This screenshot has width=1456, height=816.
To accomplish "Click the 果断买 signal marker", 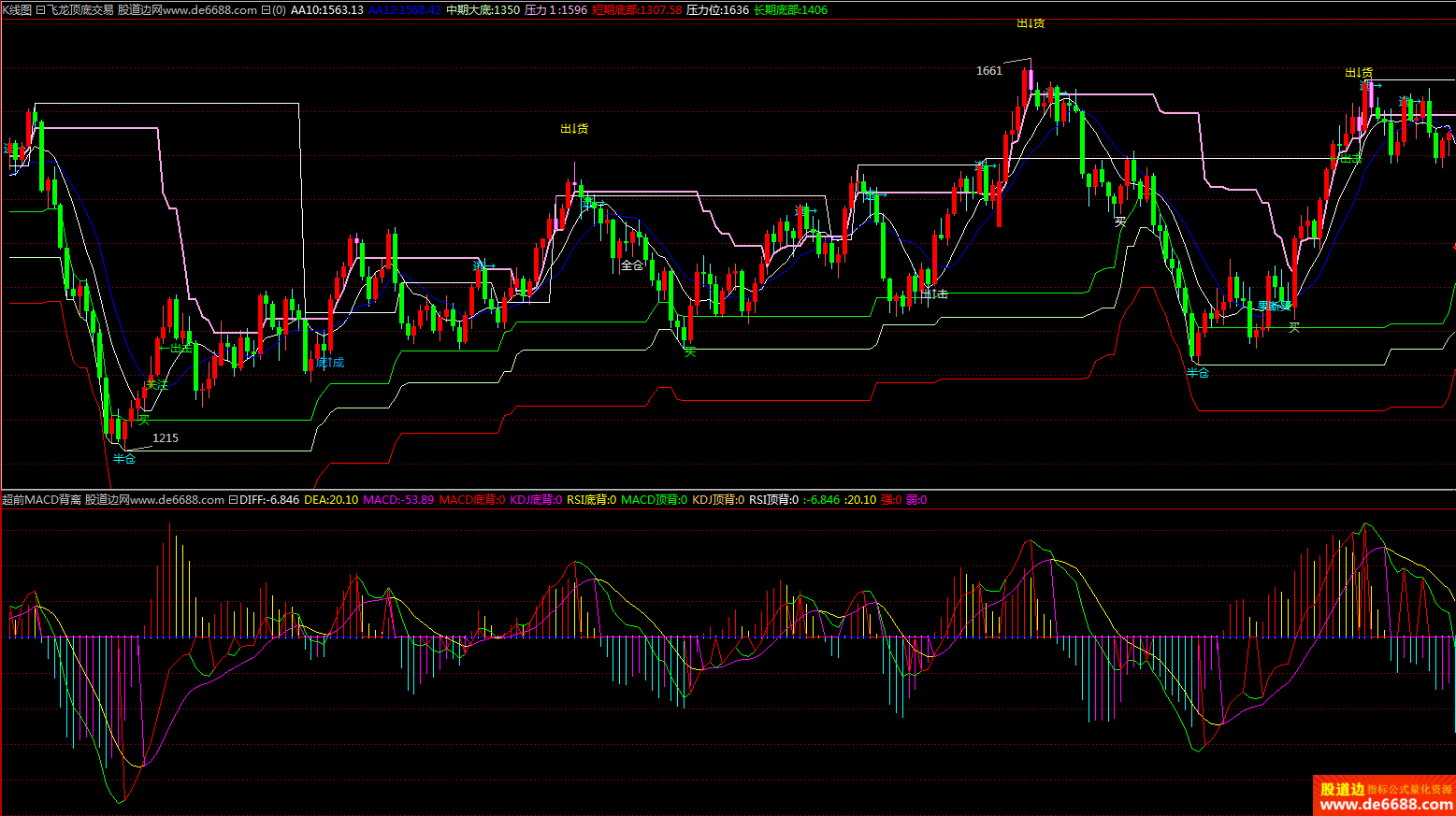I will point(1274,306).
